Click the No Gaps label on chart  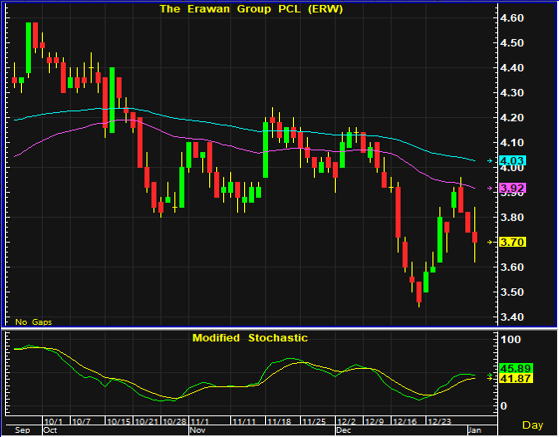click(x=34, y=322)
